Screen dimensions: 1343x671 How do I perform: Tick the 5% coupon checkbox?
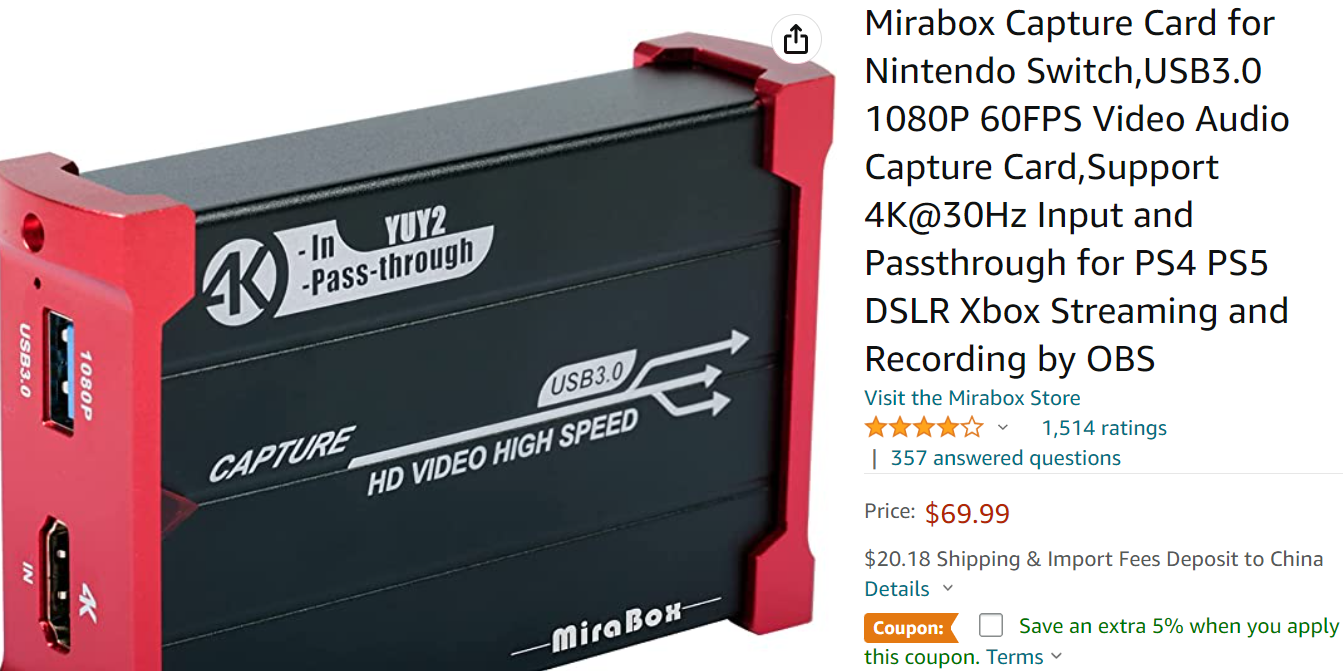[x=991, y=626]
